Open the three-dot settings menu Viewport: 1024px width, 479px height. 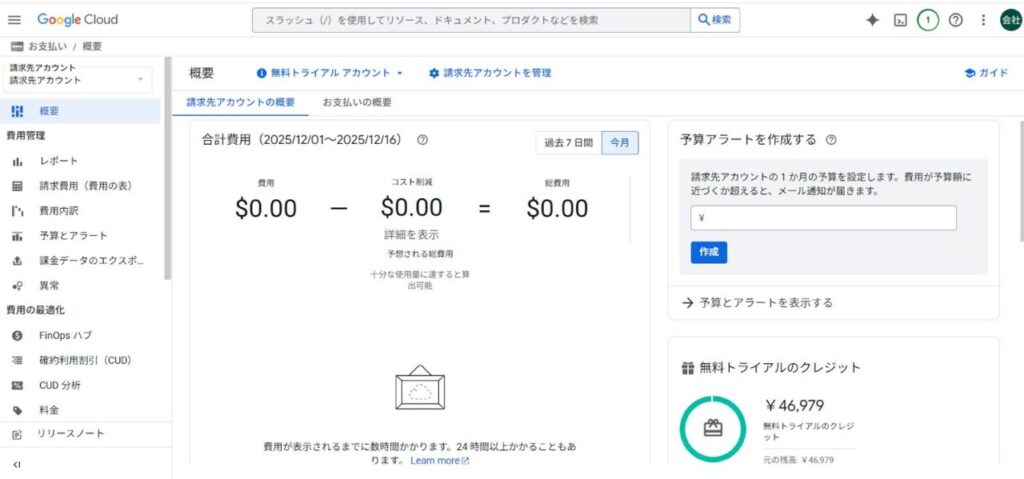pos(983,20)
